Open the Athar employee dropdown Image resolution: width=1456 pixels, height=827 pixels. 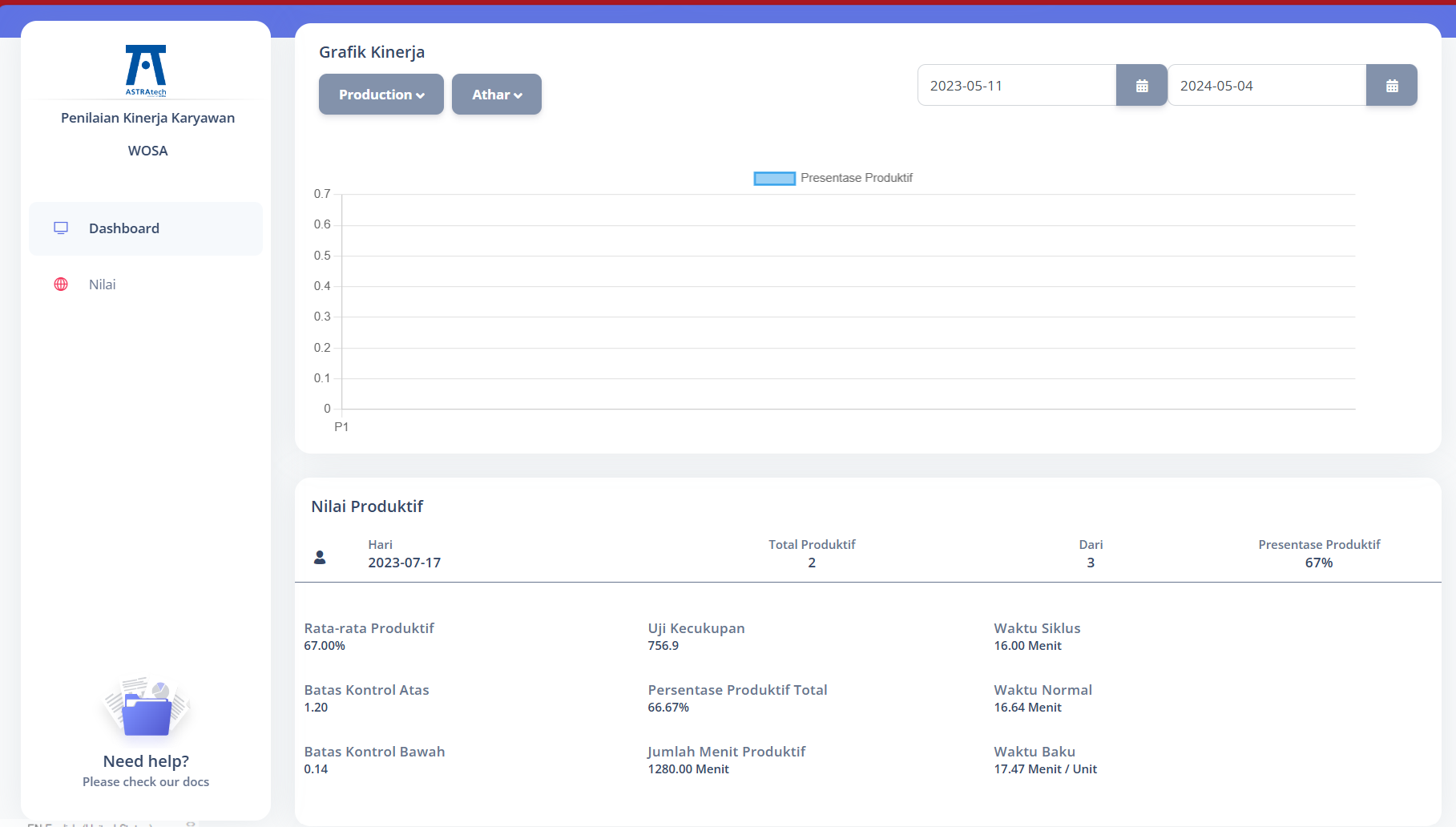point(497,95)
